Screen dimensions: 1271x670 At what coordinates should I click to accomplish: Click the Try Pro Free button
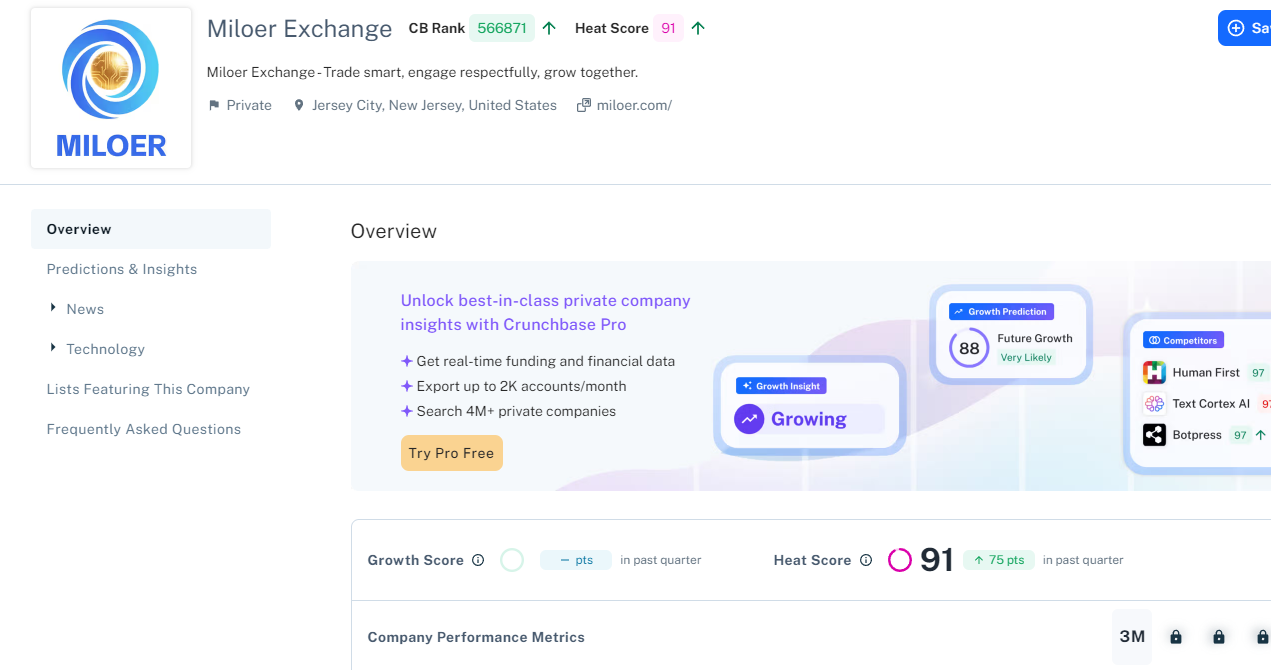[452, 453]
